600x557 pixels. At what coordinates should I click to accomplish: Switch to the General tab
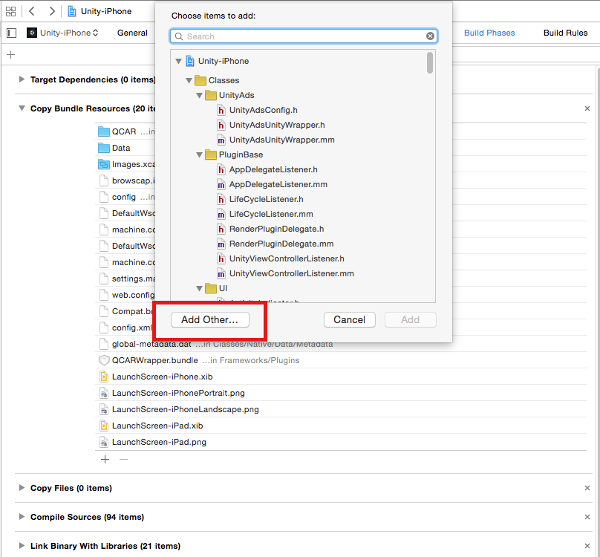click(132, 33)
